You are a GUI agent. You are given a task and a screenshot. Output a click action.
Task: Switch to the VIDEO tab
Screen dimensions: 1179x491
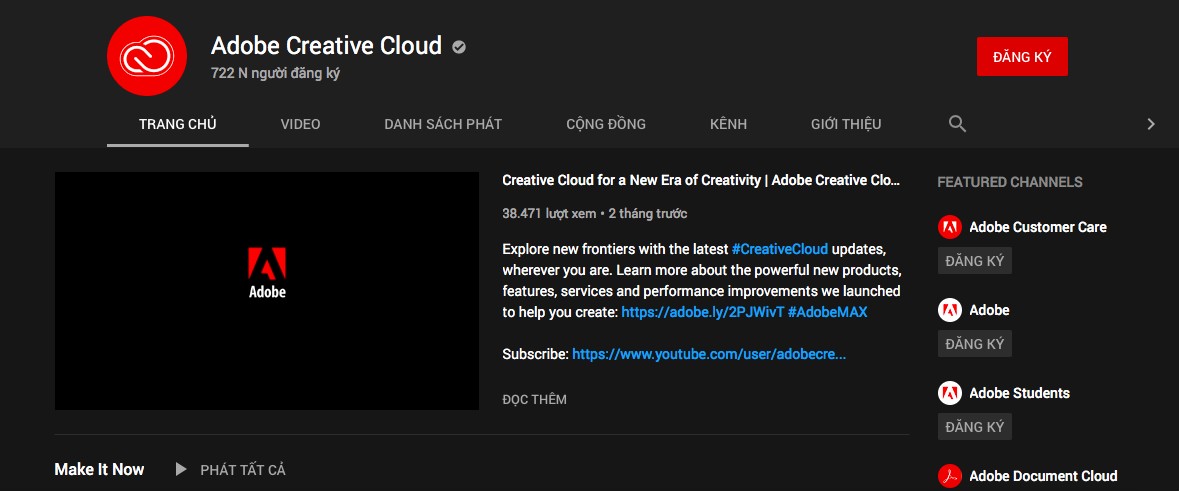[300, 124]
